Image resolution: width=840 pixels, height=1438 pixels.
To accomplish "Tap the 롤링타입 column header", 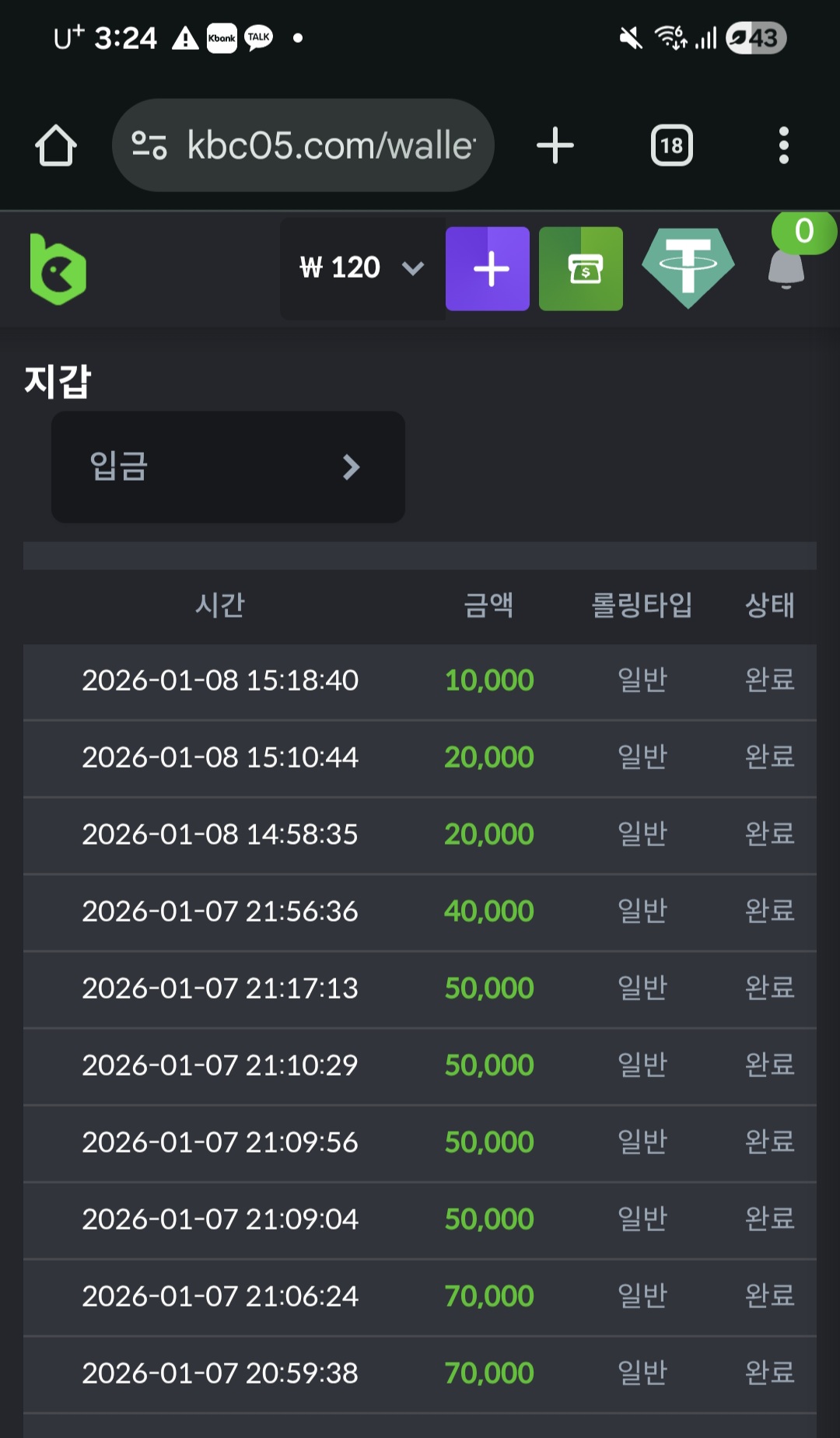I will click(x=642, y=605).
